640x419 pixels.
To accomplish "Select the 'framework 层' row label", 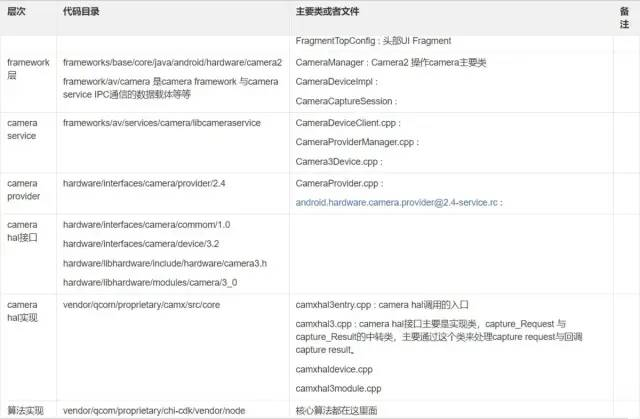I will tap(28, 69).
